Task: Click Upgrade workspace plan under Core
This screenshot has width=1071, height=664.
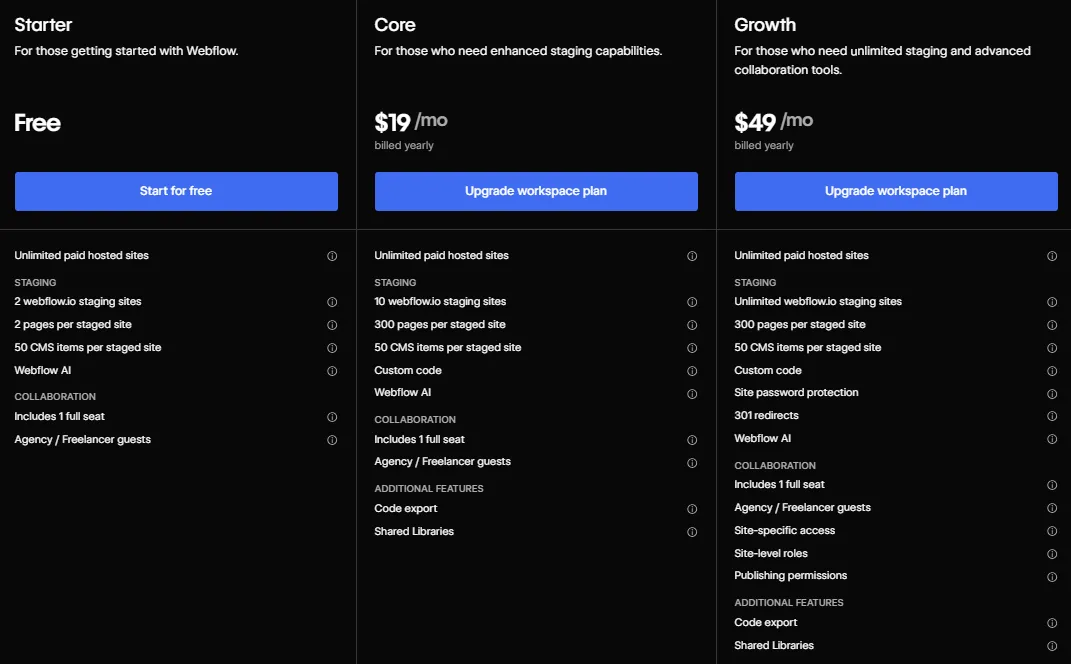Action: tap(536, 191)
